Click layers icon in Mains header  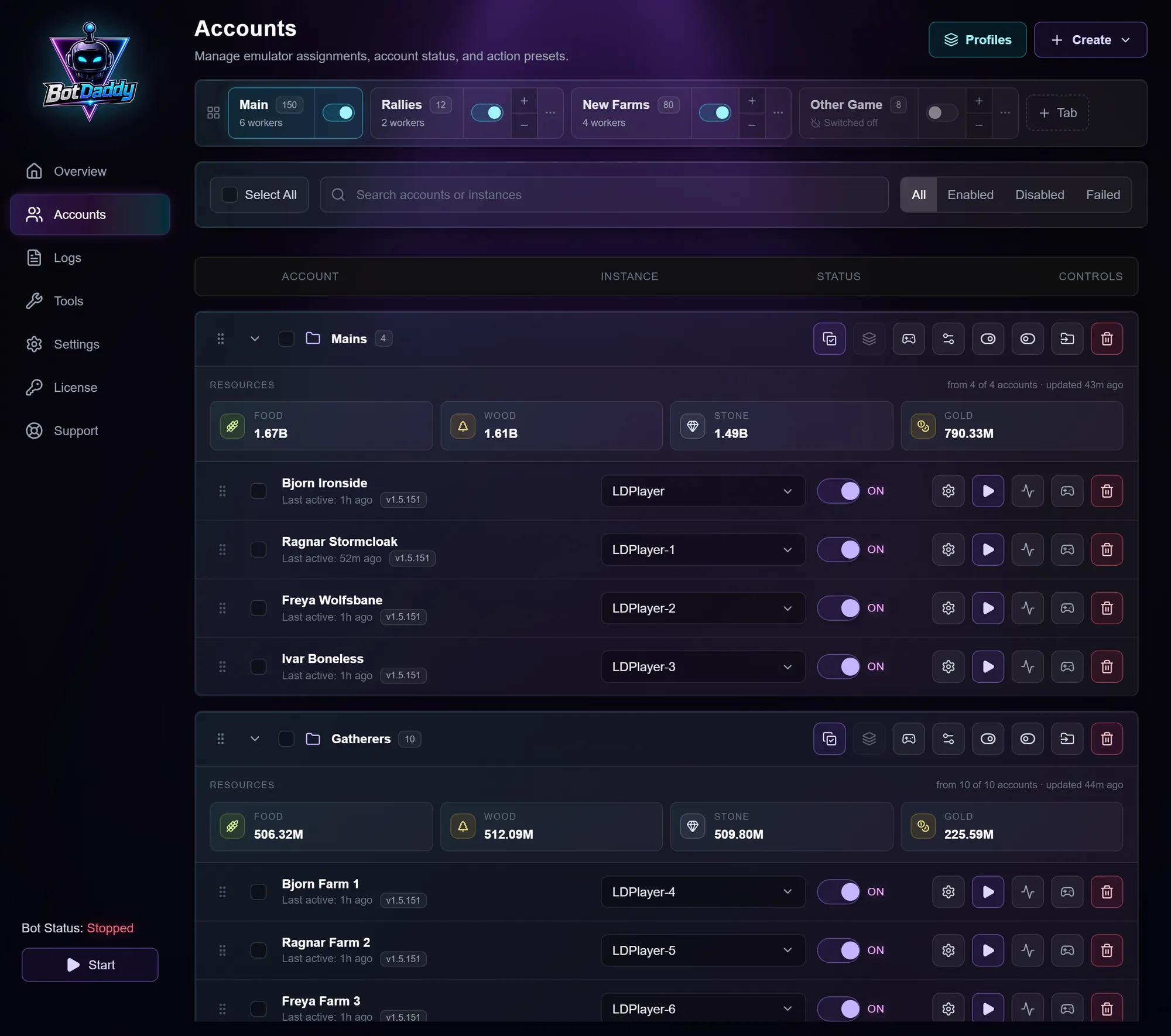pyautogui.click(x=869, y=339)
